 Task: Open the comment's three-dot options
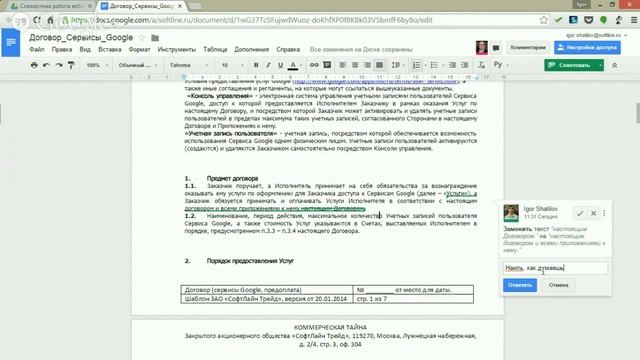pos(604,213)
